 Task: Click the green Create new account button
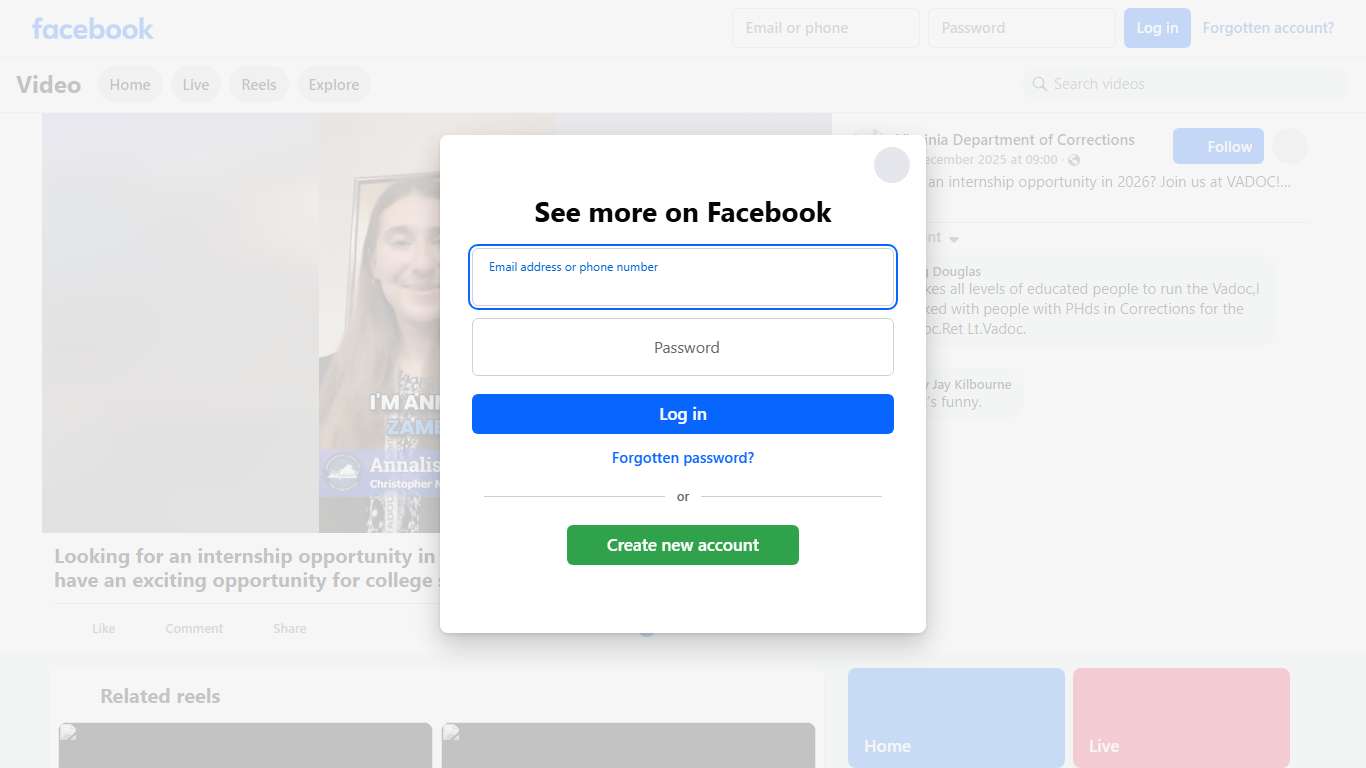pos(682,545)
